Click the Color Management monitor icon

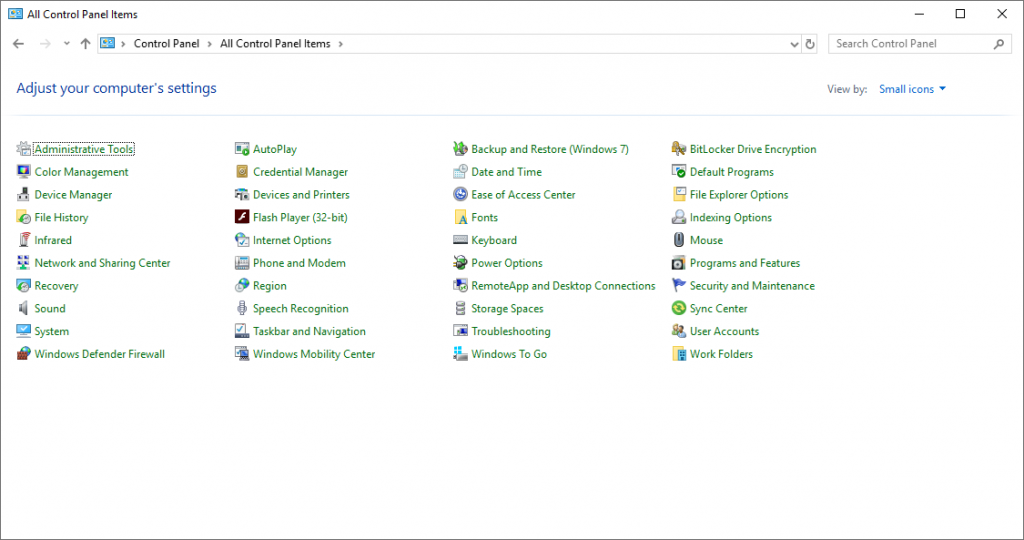[24, 172]
